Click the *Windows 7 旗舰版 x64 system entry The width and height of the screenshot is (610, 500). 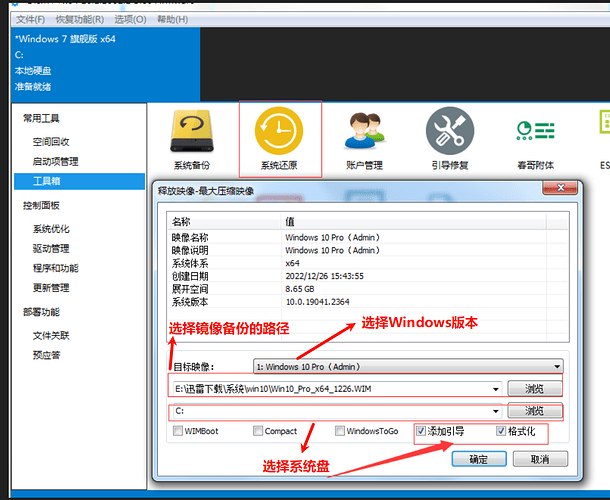[65, 39]
